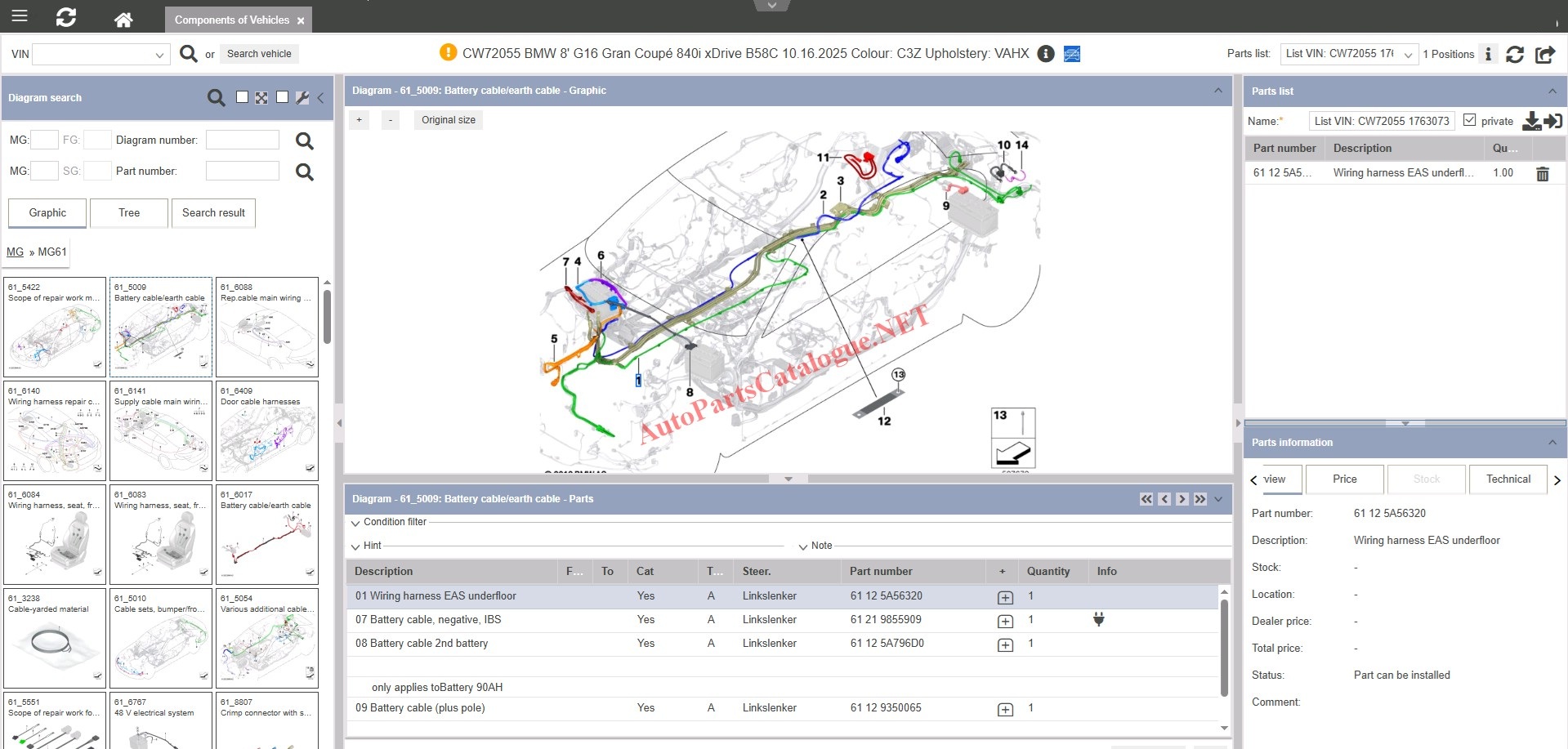
Task: Jump to last diagram with double-right arrow
Action: pos(1199,499)
